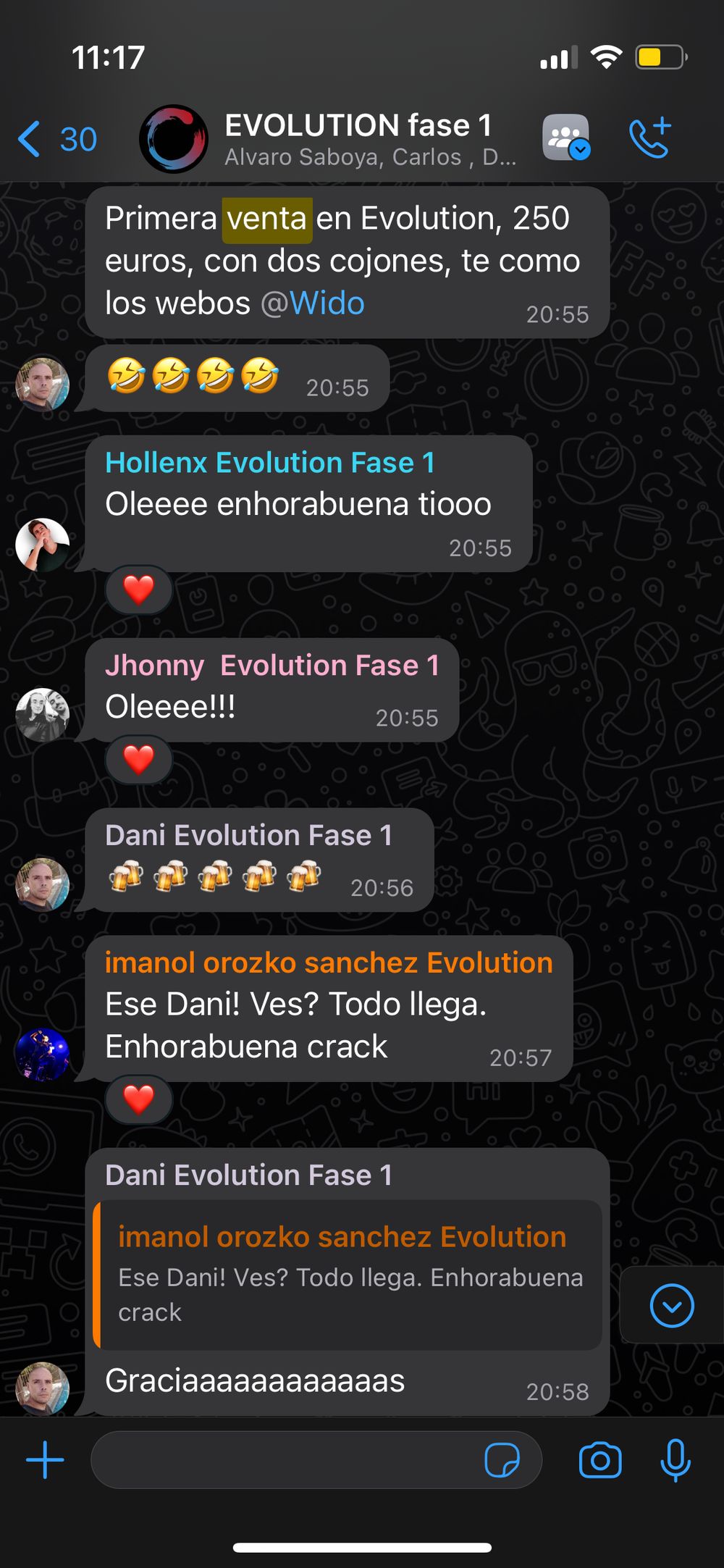
Task: Tap heart reaction under Hollenx's message
Action: tap(138, 590)
